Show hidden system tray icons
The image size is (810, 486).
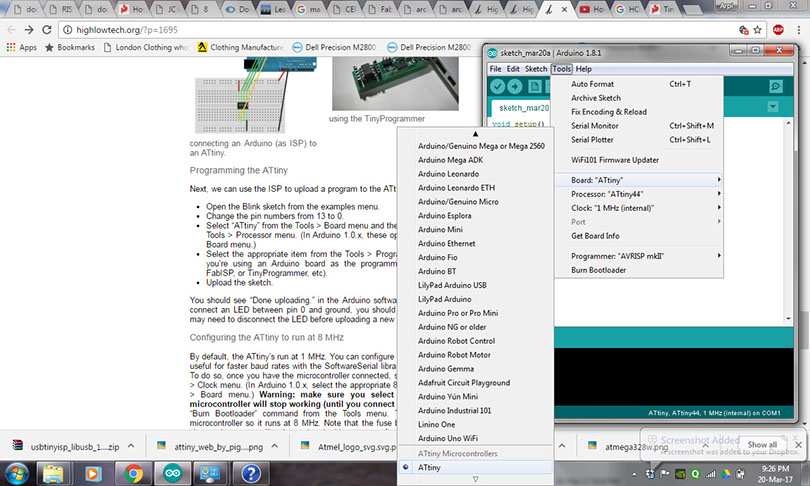click(634, 474)
